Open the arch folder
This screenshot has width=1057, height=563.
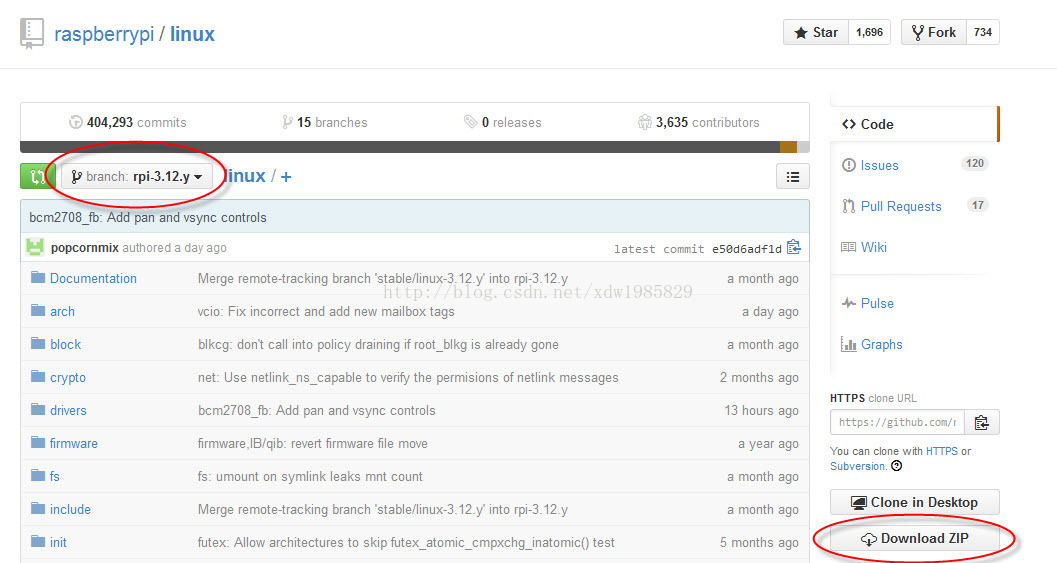(x=62, y=312)
